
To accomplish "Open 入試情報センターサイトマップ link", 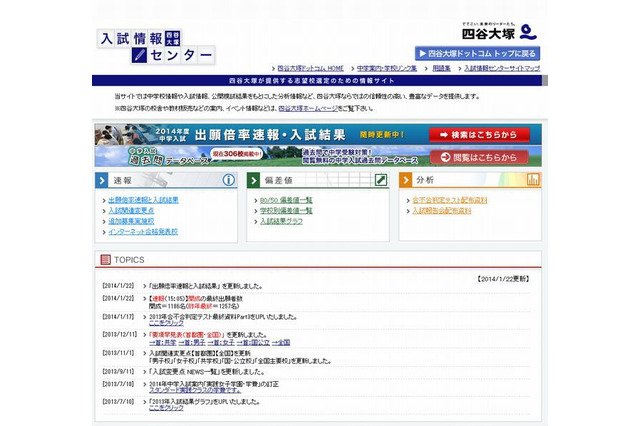I will click(502, 68).
